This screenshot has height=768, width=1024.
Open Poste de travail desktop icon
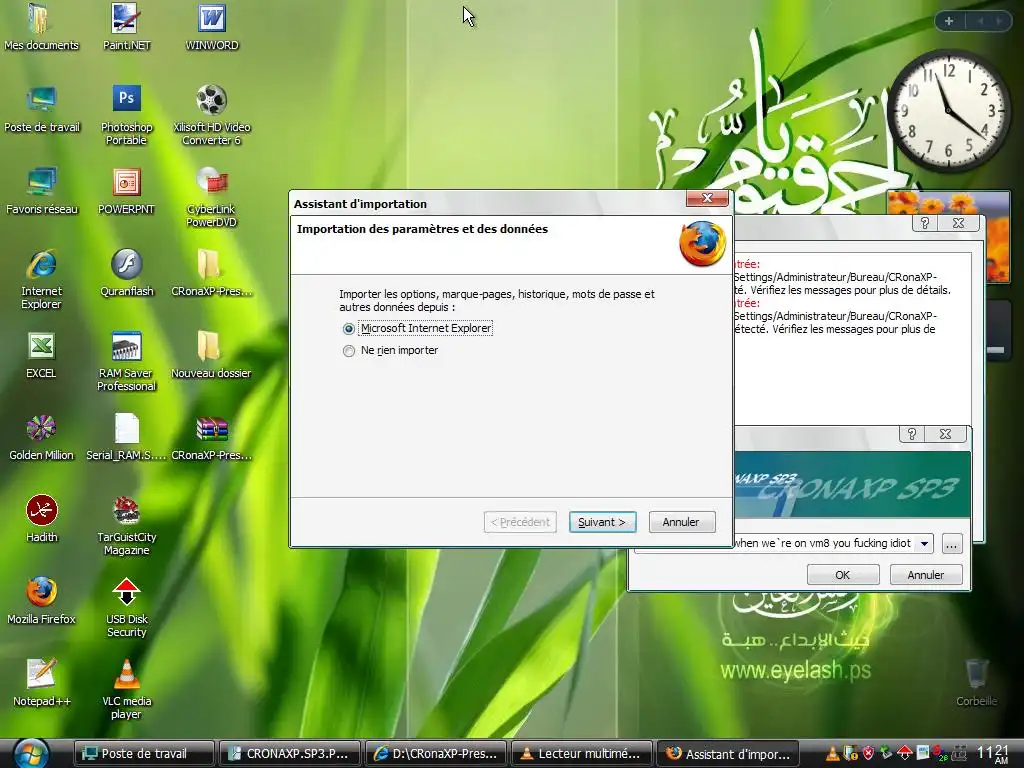[x=41, y=110]
